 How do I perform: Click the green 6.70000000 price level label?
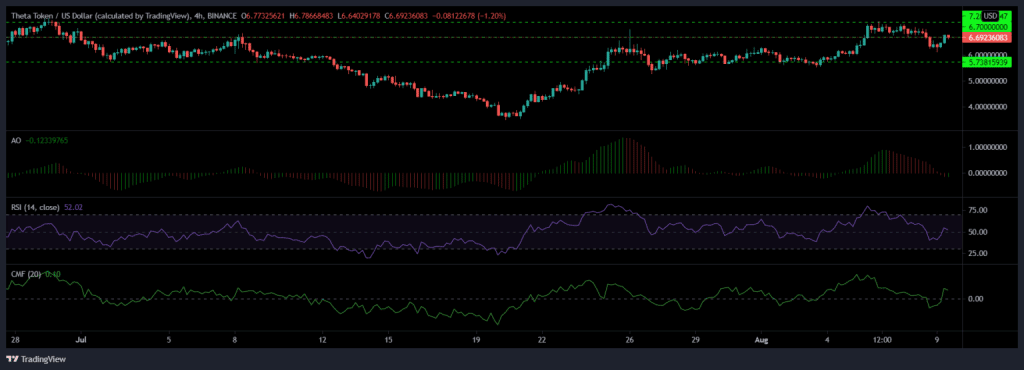pyautogui.click(x=988, y=27)
